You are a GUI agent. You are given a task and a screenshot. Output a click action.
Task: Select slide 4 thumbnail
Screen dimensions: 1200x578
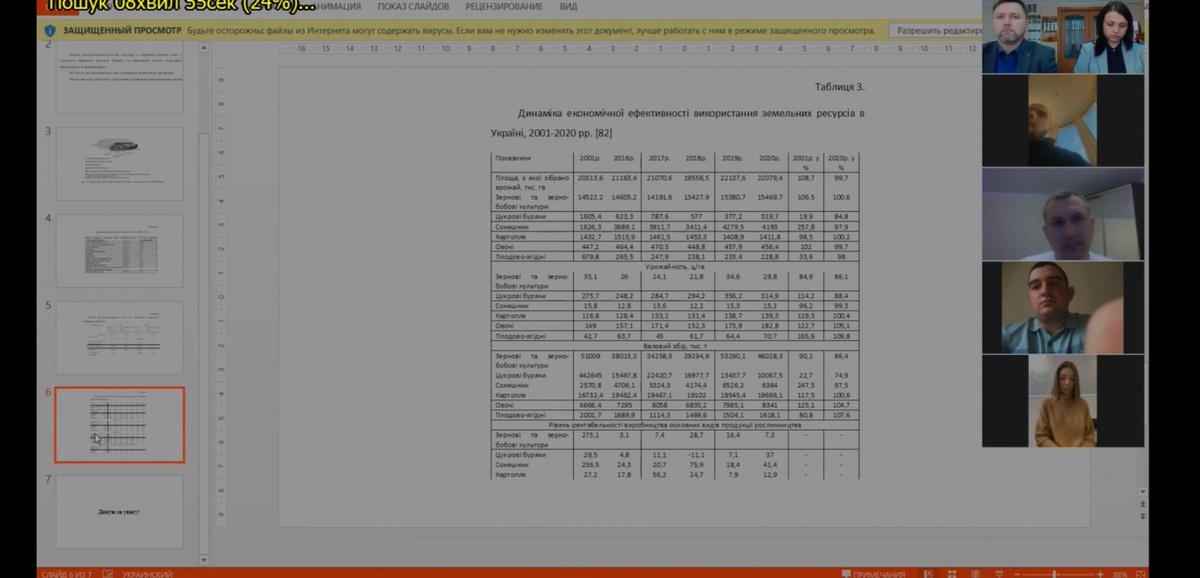[x=119, y=250]
